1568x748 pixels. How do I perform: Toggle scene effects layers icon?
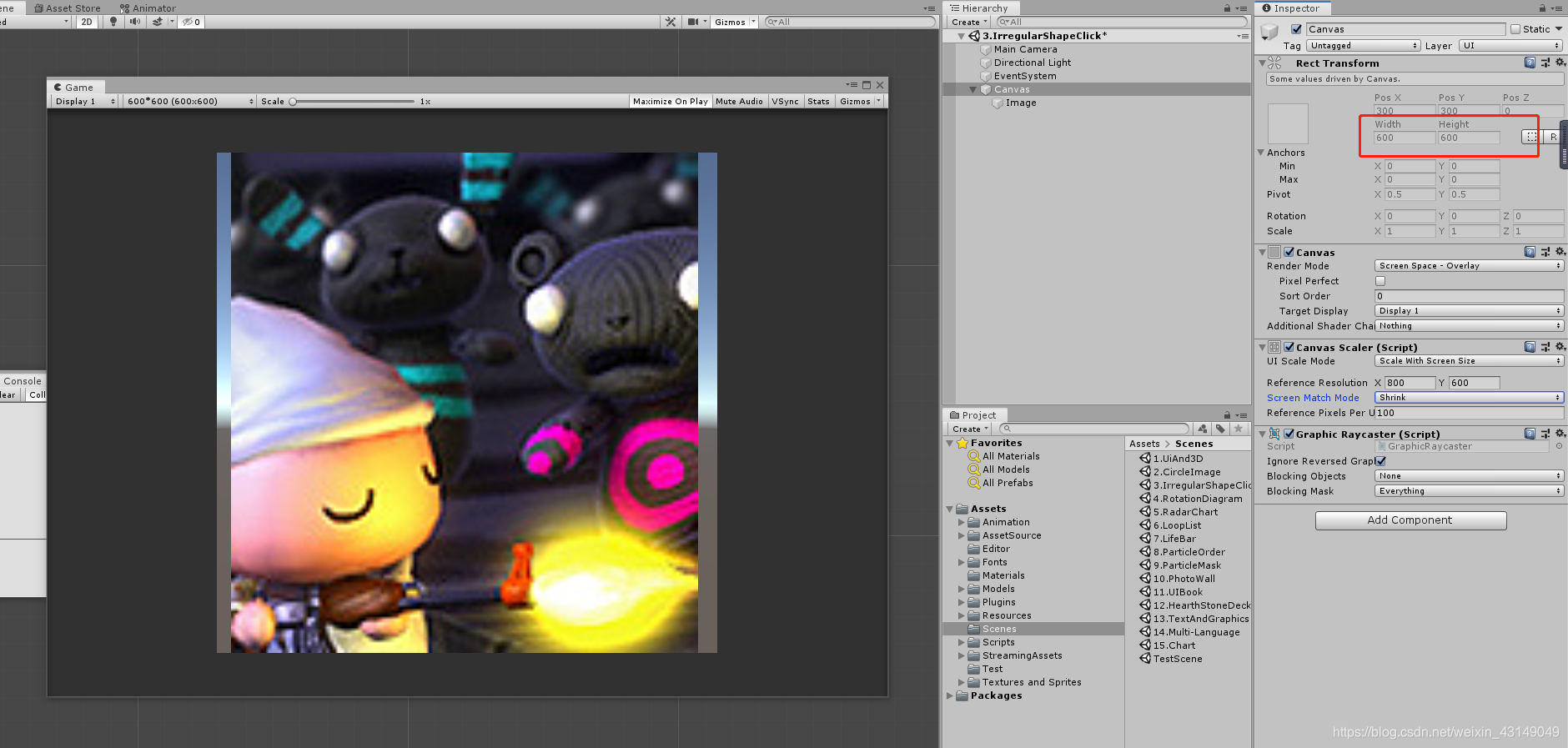click(x=158, y=22)
